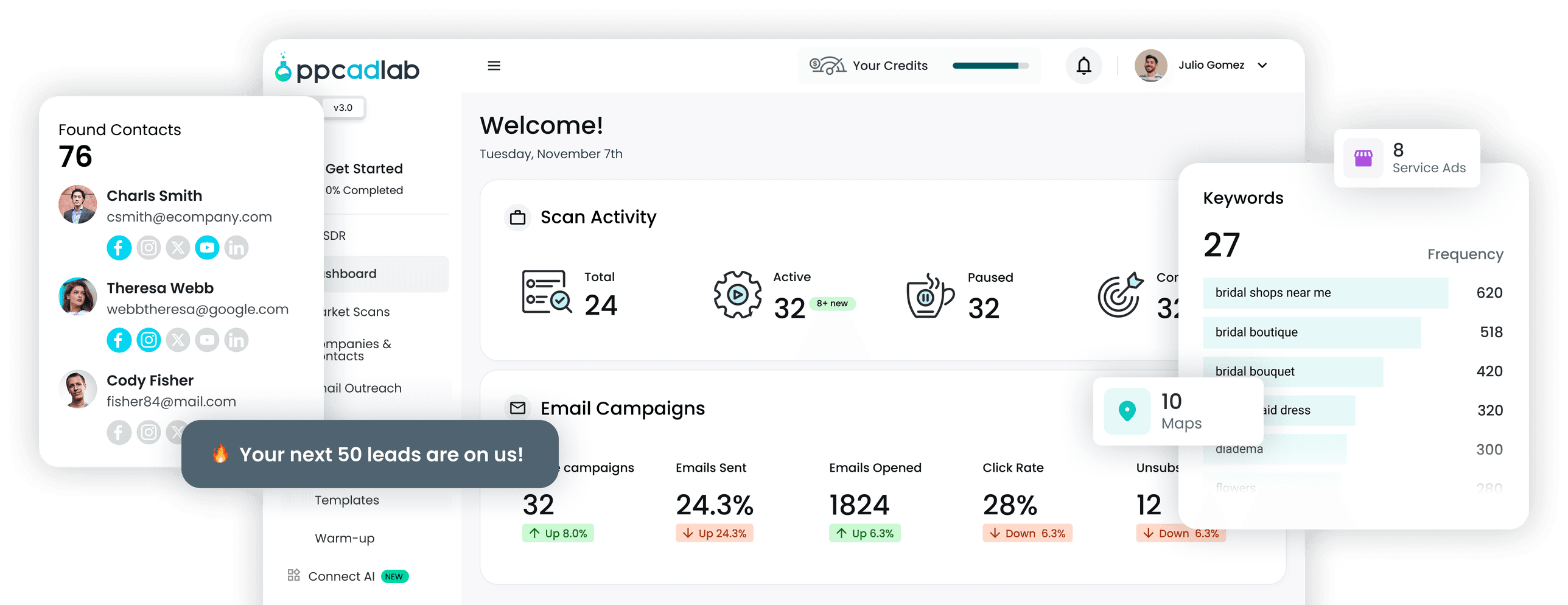Open Charls Smith's Instagram icon
Image resolution: width=1568 pixels, height=605 pixels.
click(149, 248)
